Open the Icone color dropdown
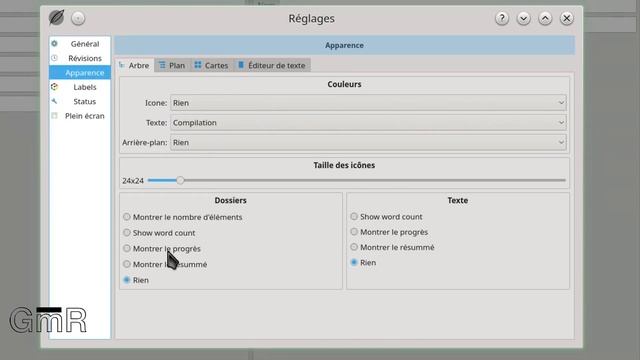Image resolution: width=640 pixels, height=360 pixels. 368,103
